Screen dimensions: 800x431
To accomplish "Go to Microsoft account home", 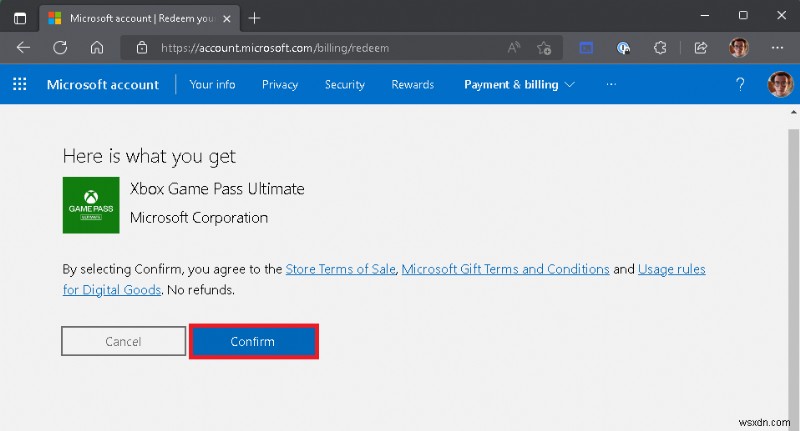I will coord(103,85).
